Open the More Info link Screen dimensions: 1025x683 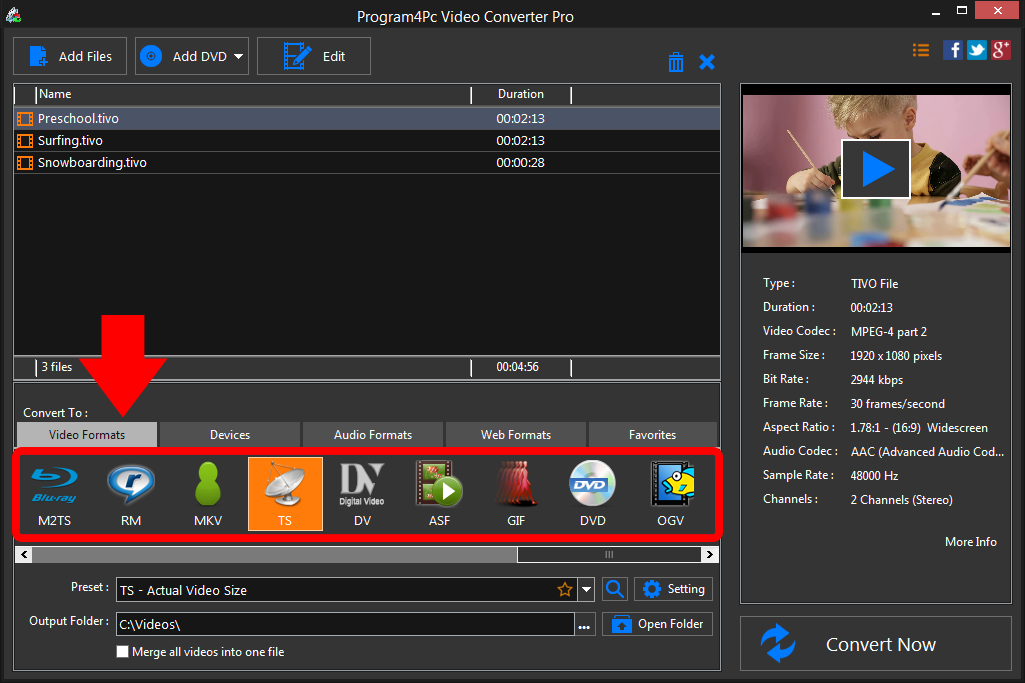(x=971, y=542)
